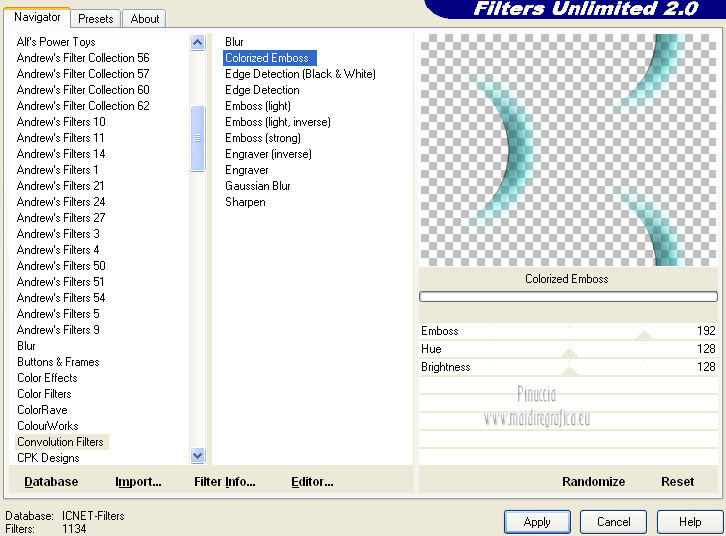This screenshot has width=726, height=536.
Task: Click the filter preview image
Action: pos(568,150)
